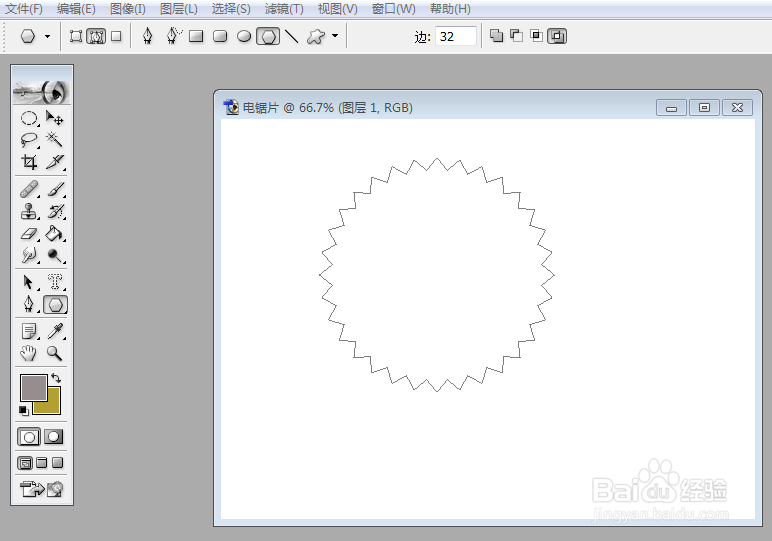
Task: Switch to Standard Screen mode
Action: click(x=25, y=463)
